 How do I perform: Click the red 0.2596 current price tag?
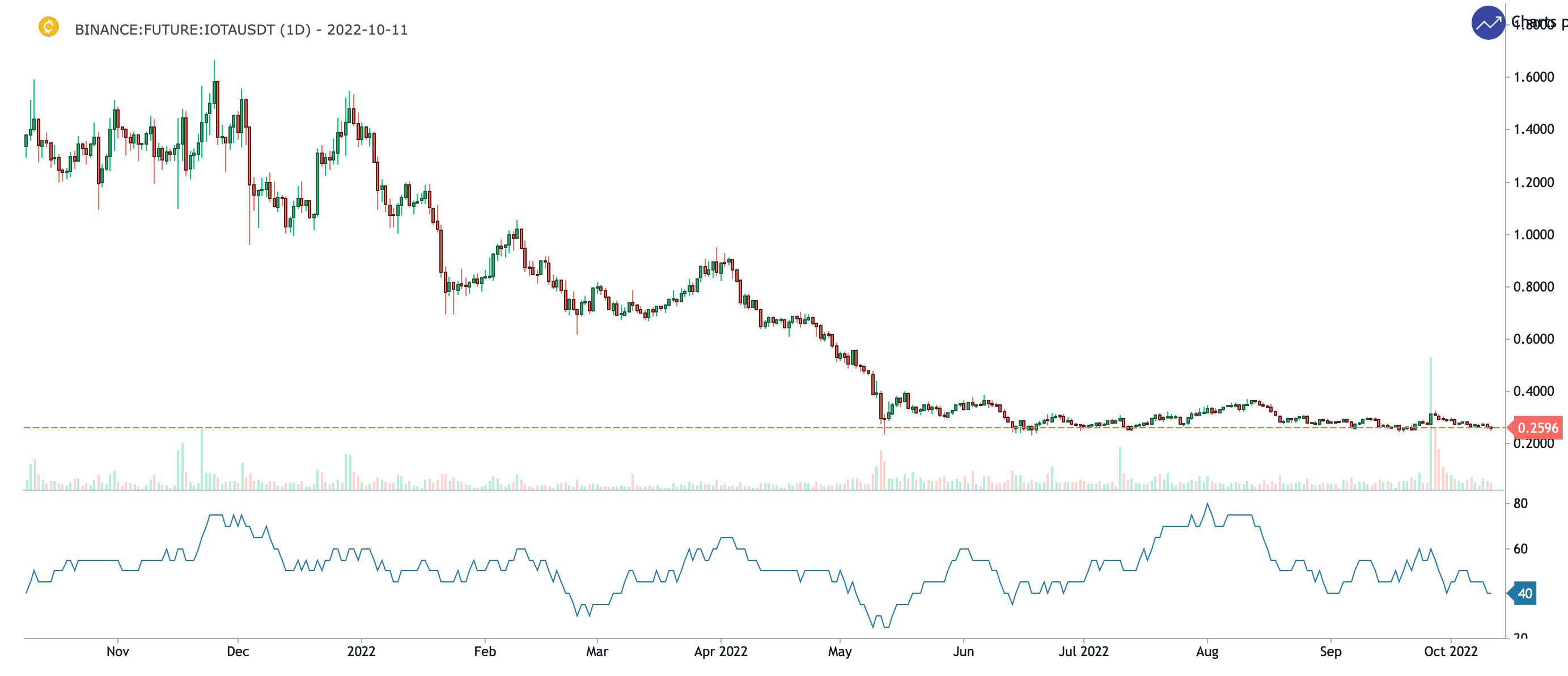(x=1537, y=428)
